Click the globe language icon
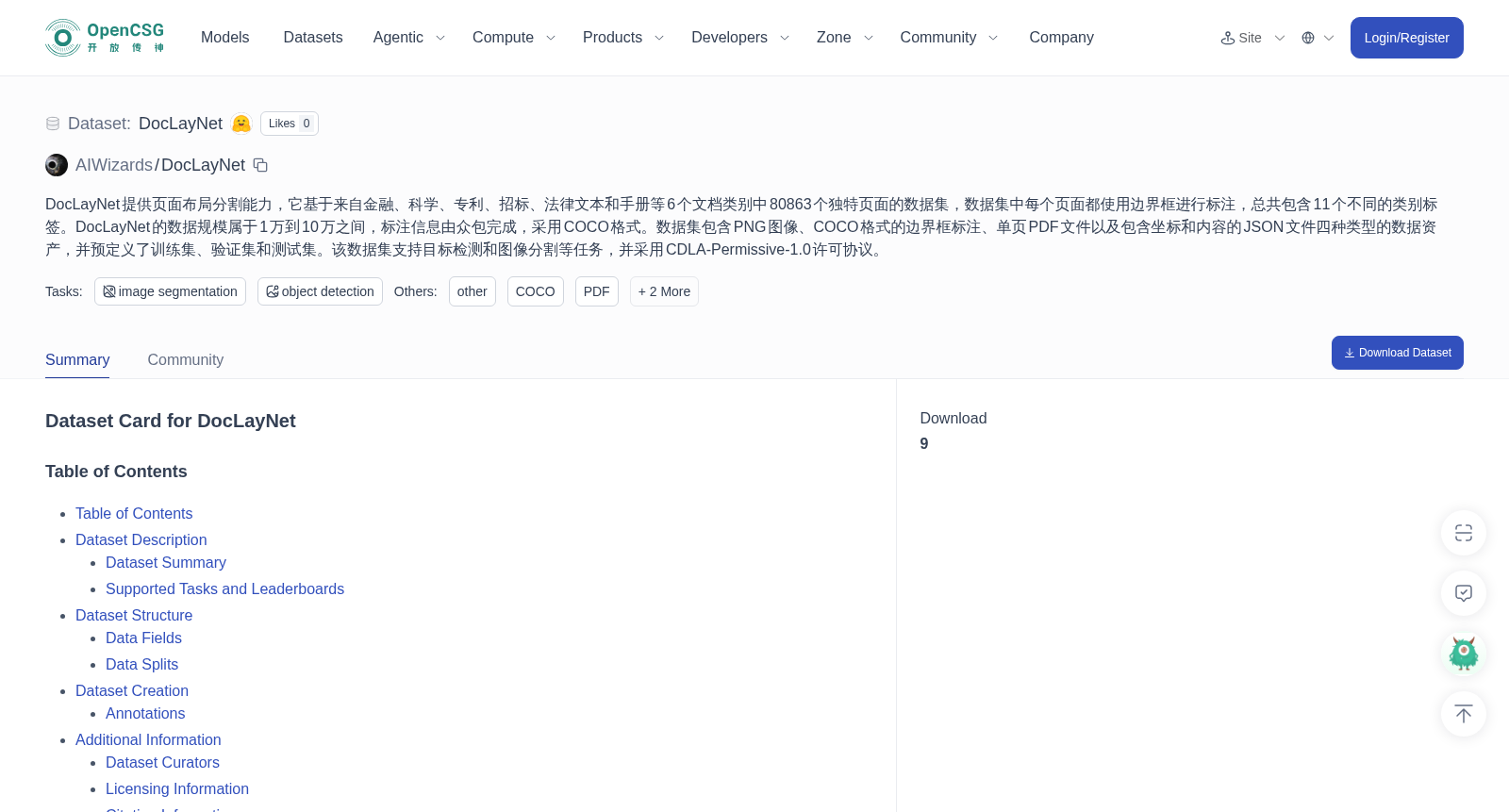Image resolution: width=1509 pixels, height=812 pixels. (x=1308, y=38)
